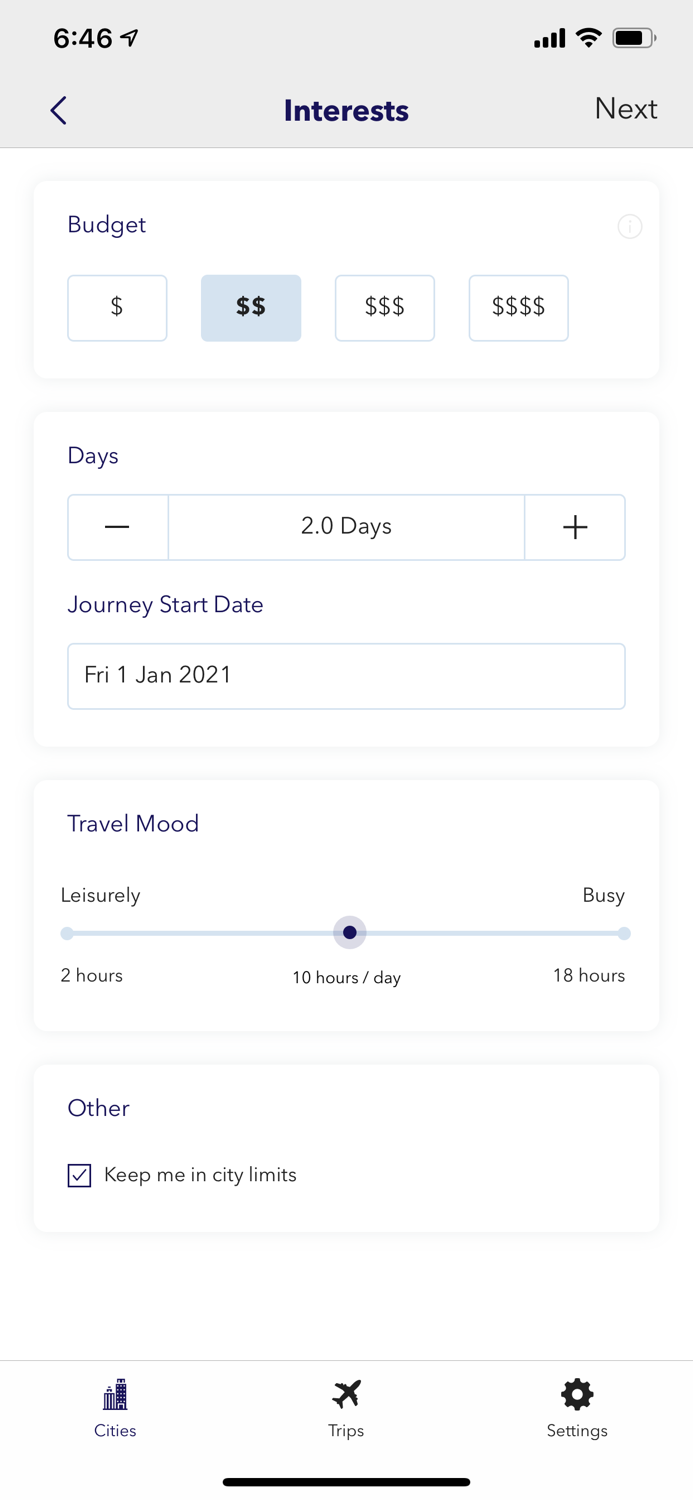
Task: Open Settings using the gear icon
Action: [576, 1393]
